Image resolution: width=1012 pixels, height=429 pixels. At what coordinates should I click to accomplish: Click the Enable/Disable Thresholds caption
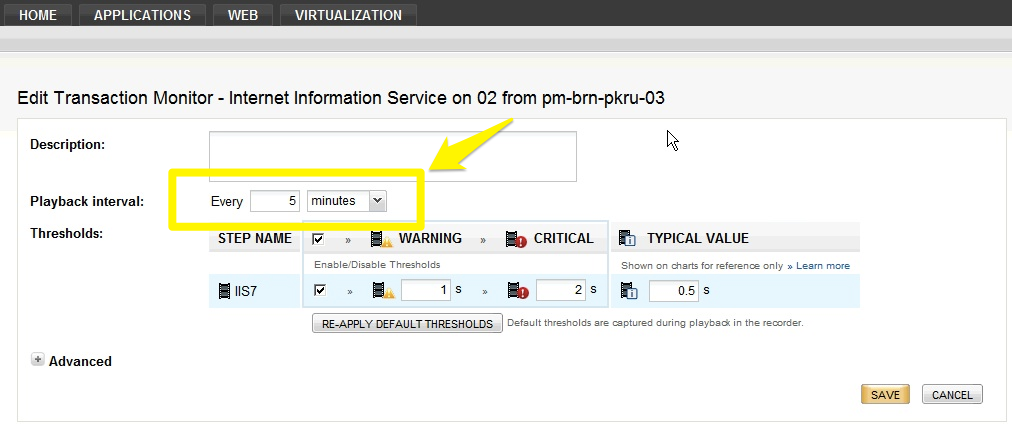click(x=377, y=264)
